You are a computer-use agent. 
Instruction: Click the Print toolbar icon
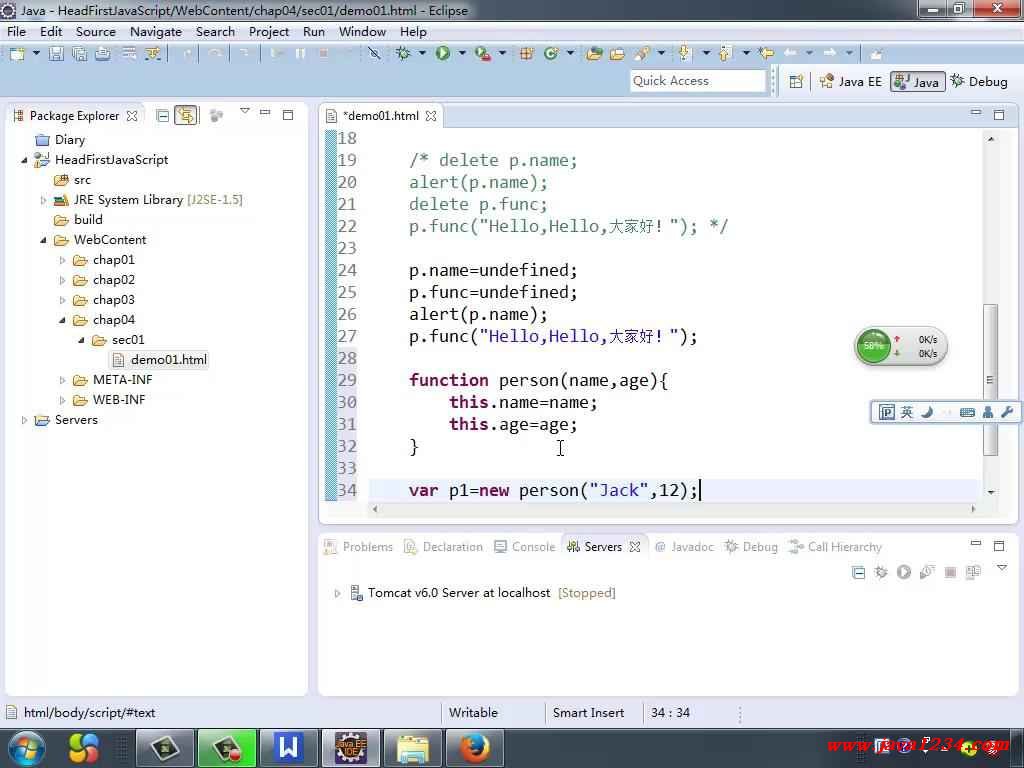[x=103, y=54]
